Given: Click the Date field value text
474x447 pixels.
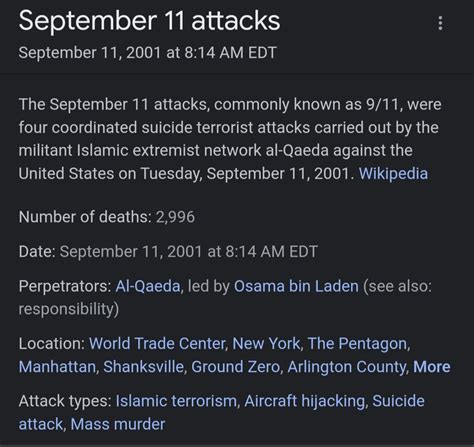Looking at the screenshot, I should (x=189, y=252).
